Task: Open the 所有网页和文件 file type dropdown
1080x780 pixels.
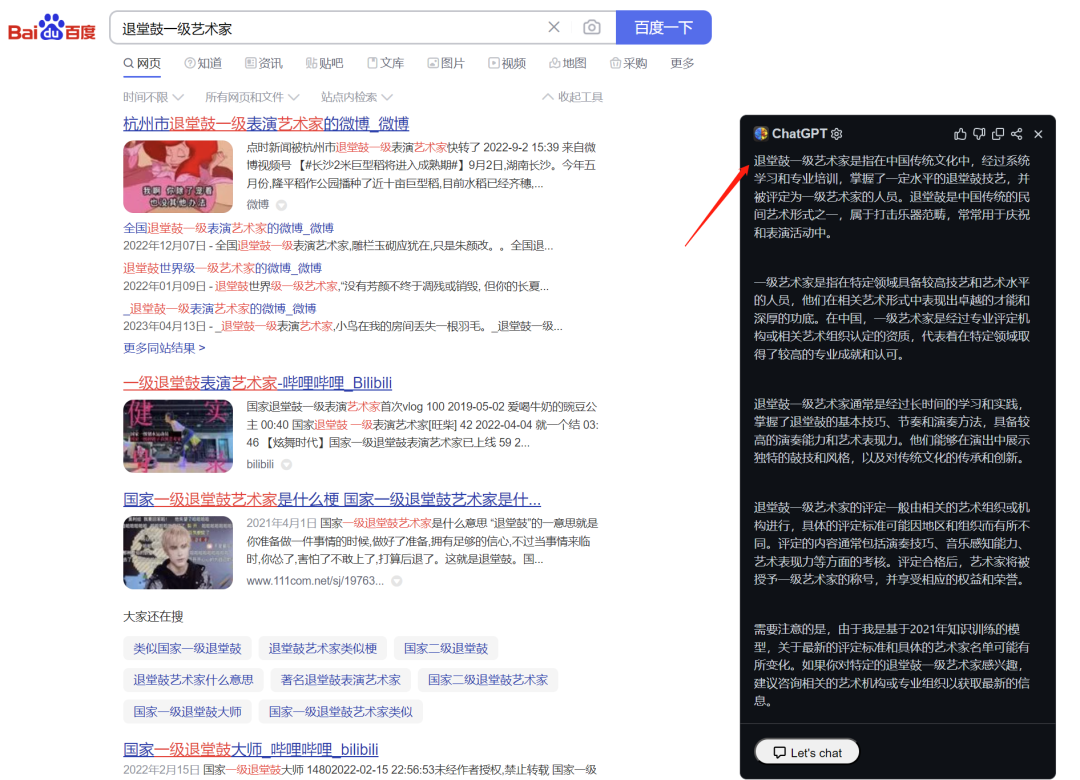Action: coord(252,97)
